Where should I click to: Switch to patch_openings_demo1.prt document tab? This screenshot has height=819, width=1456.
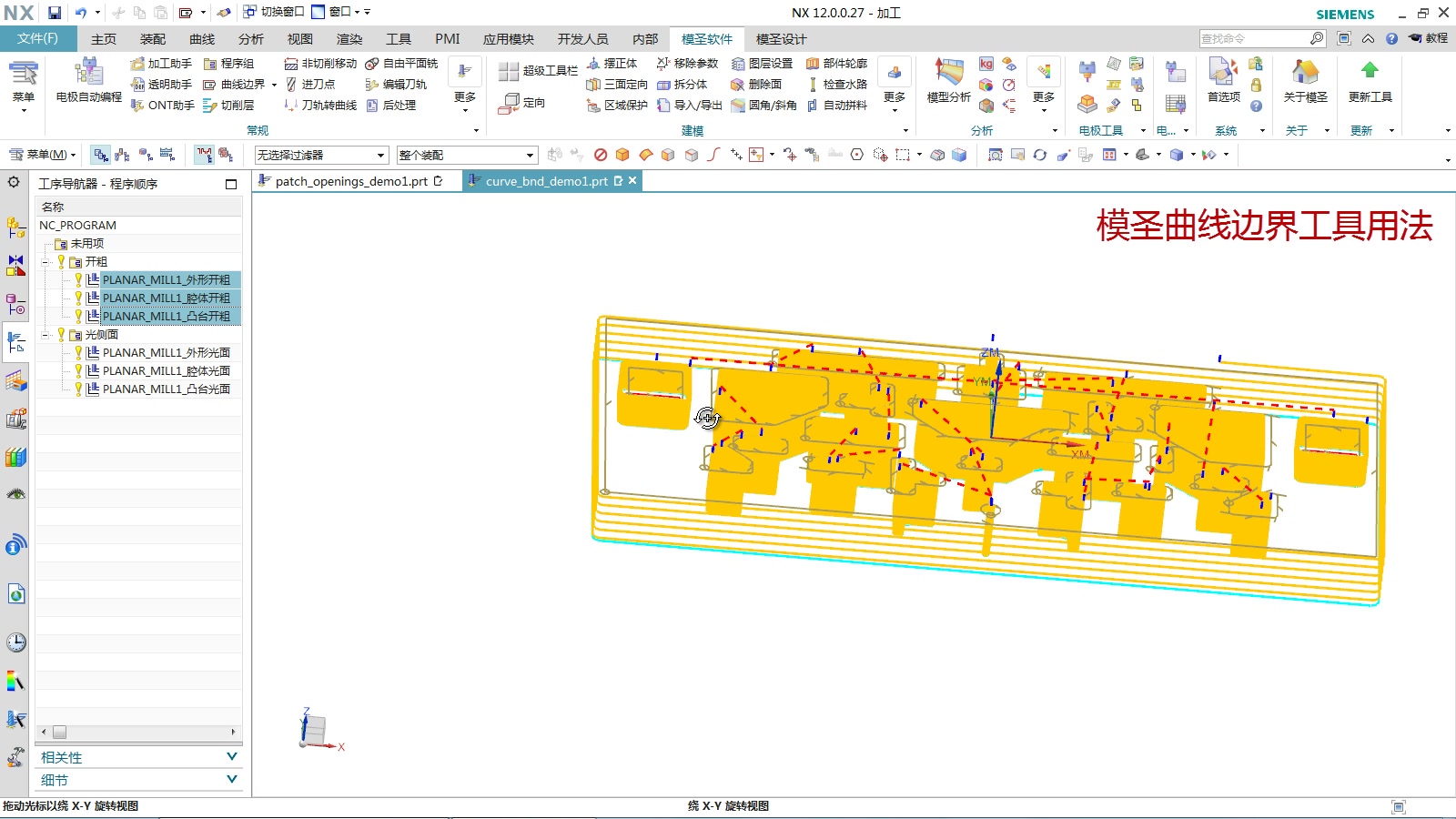point(351,181)
